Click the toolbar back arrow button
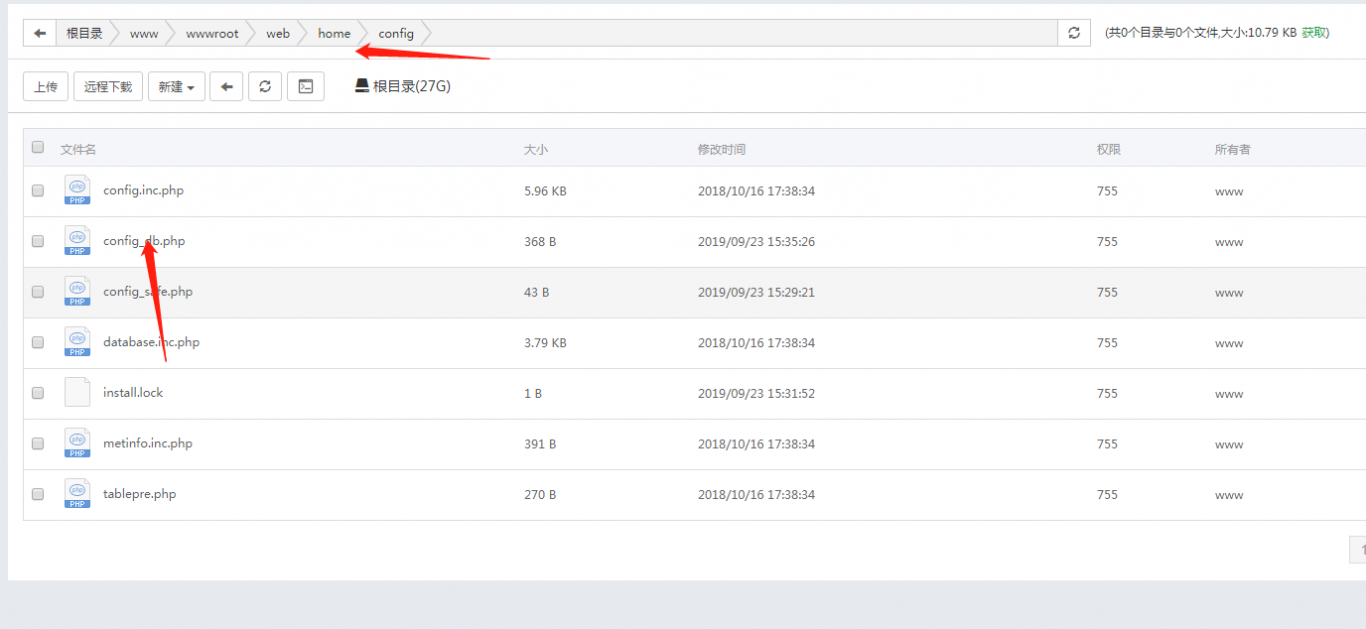This screenshot has height=629, width=1366. tap(226, 87)
